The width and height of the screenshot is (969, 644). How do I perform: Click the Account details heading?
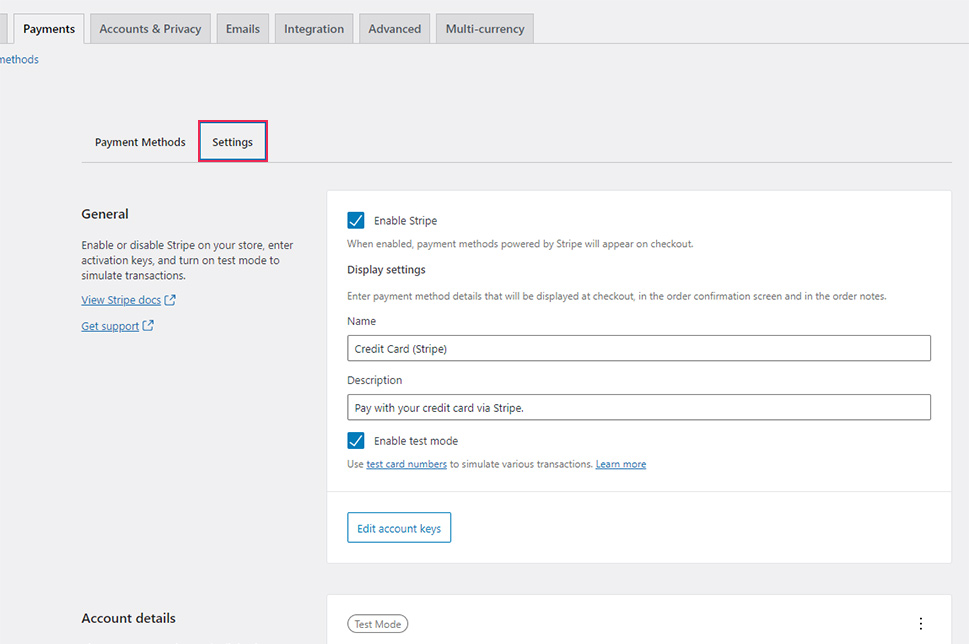(129, 618)
